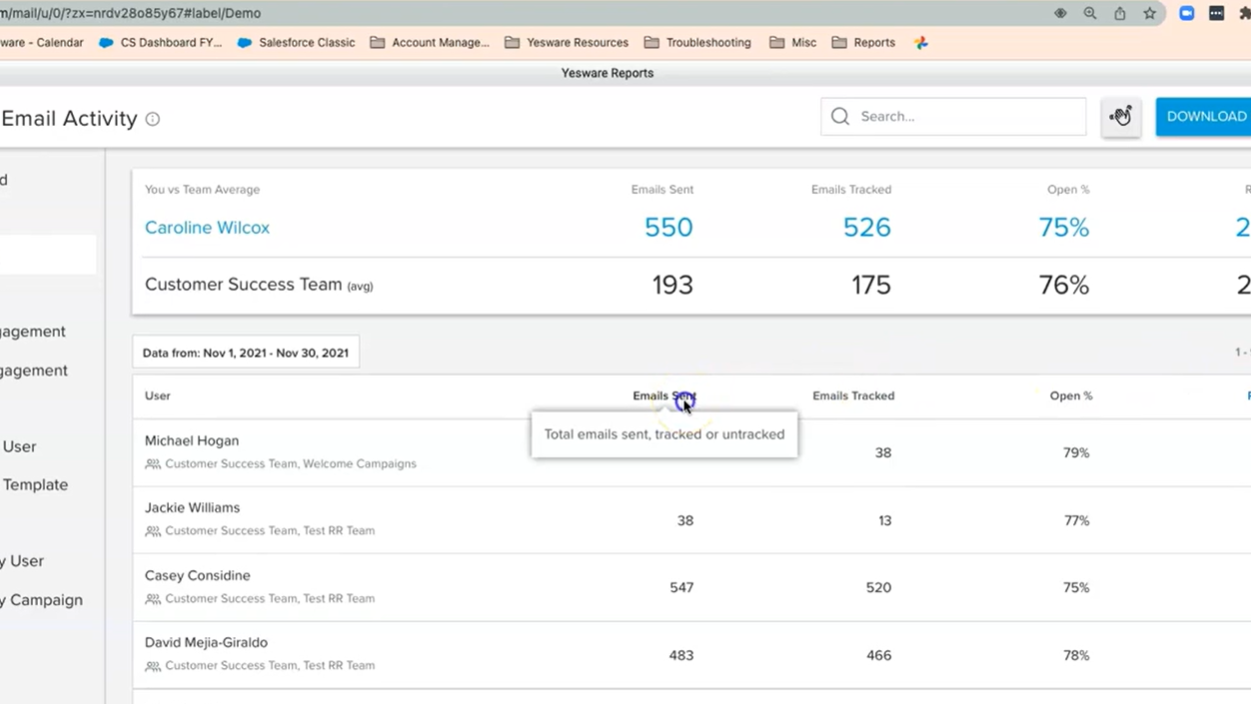
Task: Click the team icon button beside Search
Action: click(1121, 117)
